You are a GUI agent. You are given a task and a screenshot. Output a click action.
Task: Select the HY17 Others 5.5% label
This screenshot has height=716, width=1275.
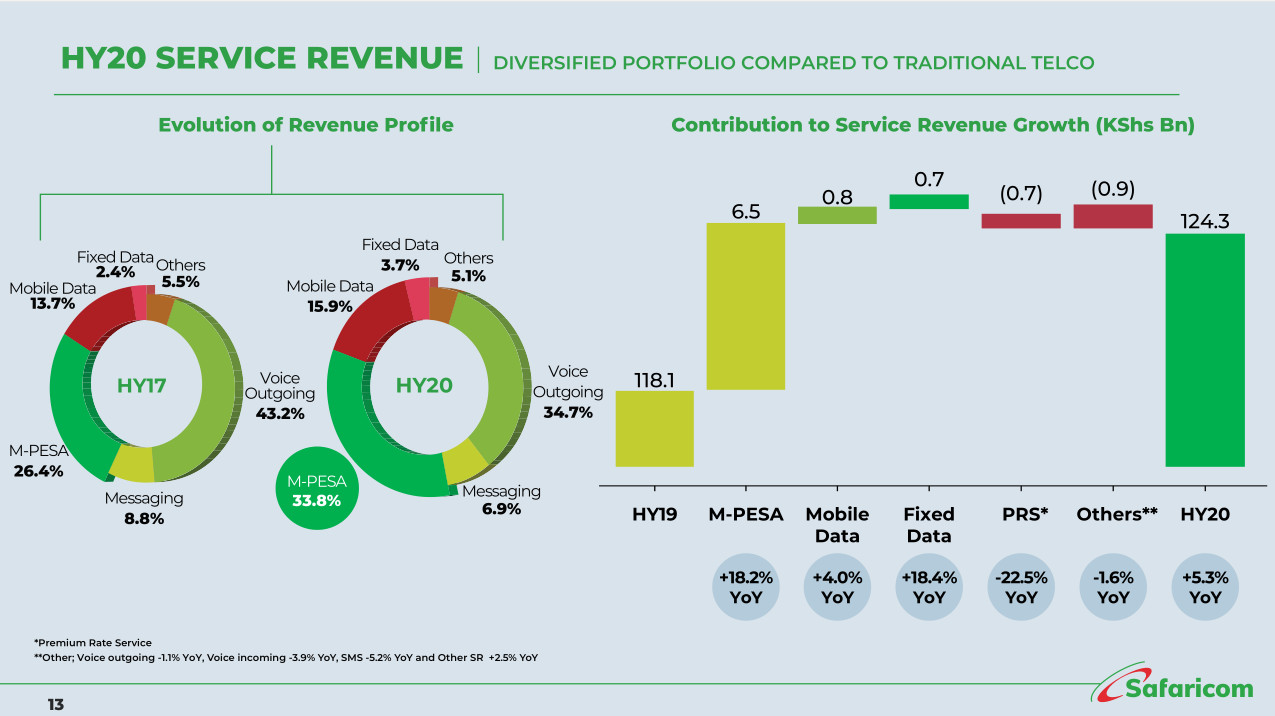(x=181, y=273)
